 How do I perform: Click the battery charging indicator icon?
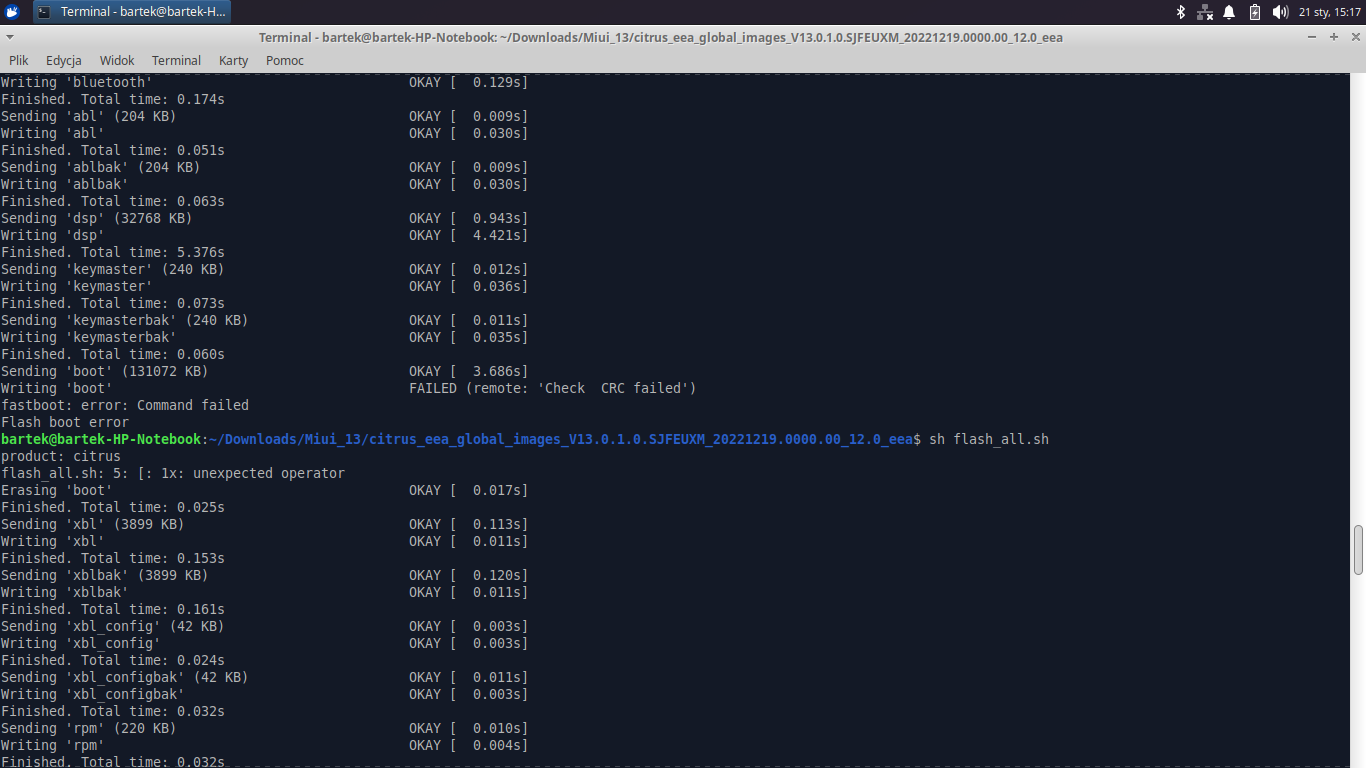point(1254,12)
